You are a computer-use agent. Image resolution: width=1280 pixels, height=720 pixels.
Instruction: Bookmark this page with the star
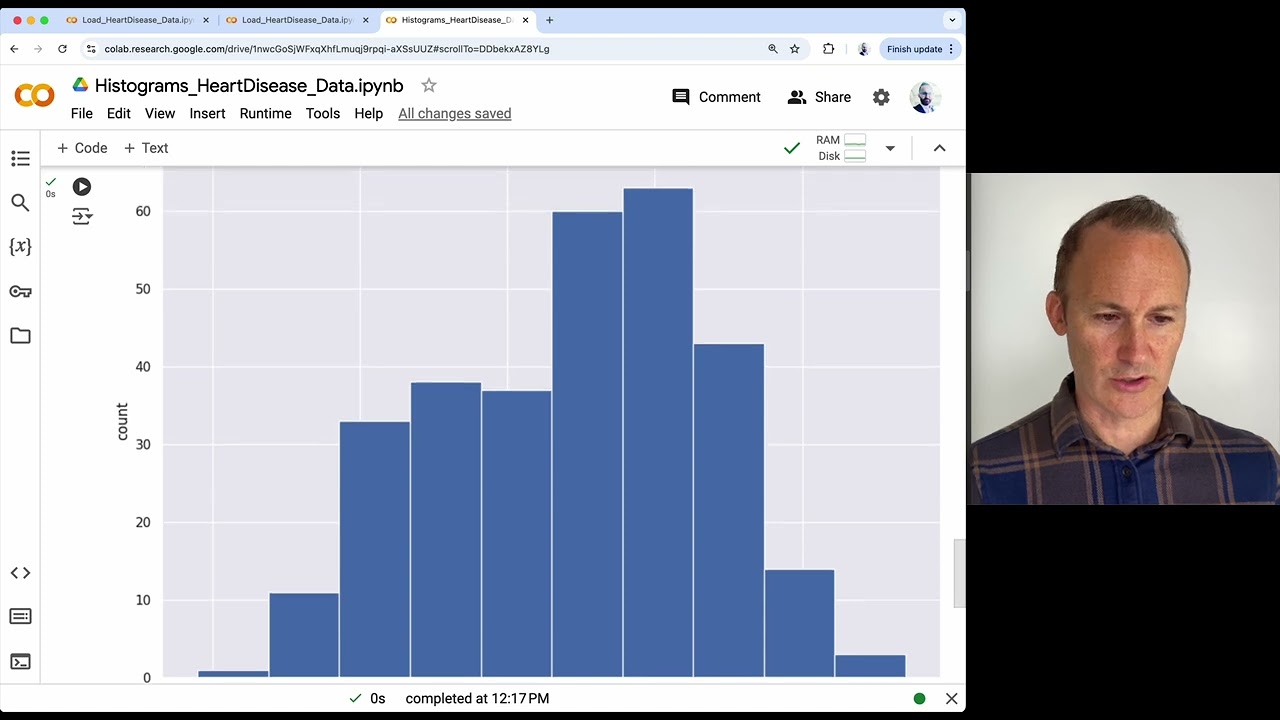[x=795, y=49]
